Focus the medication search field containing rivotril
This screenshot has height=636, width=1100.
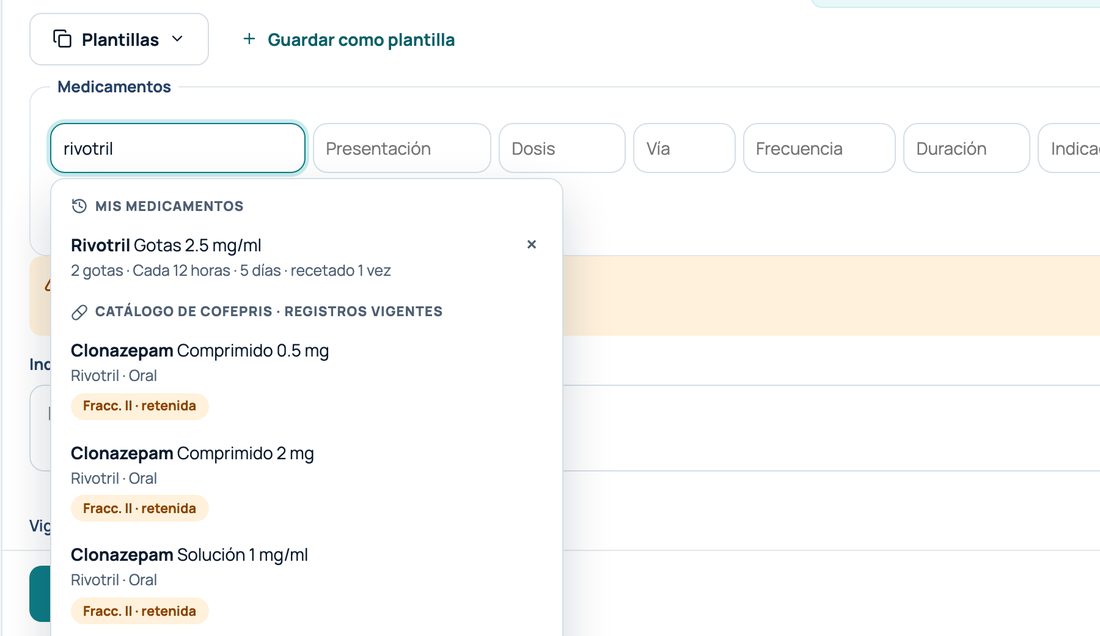(177, 148)
